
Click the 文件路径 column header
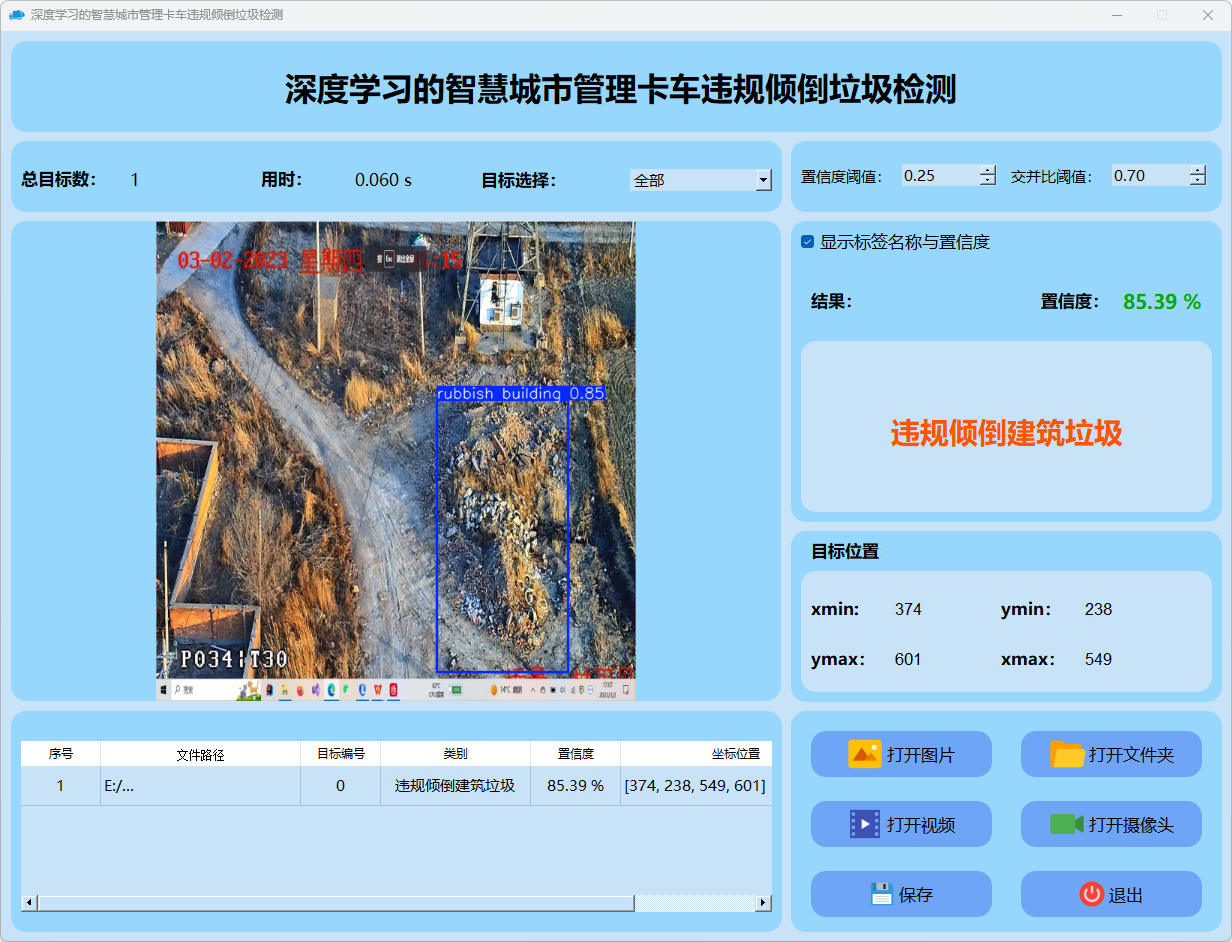pos(200,754)
